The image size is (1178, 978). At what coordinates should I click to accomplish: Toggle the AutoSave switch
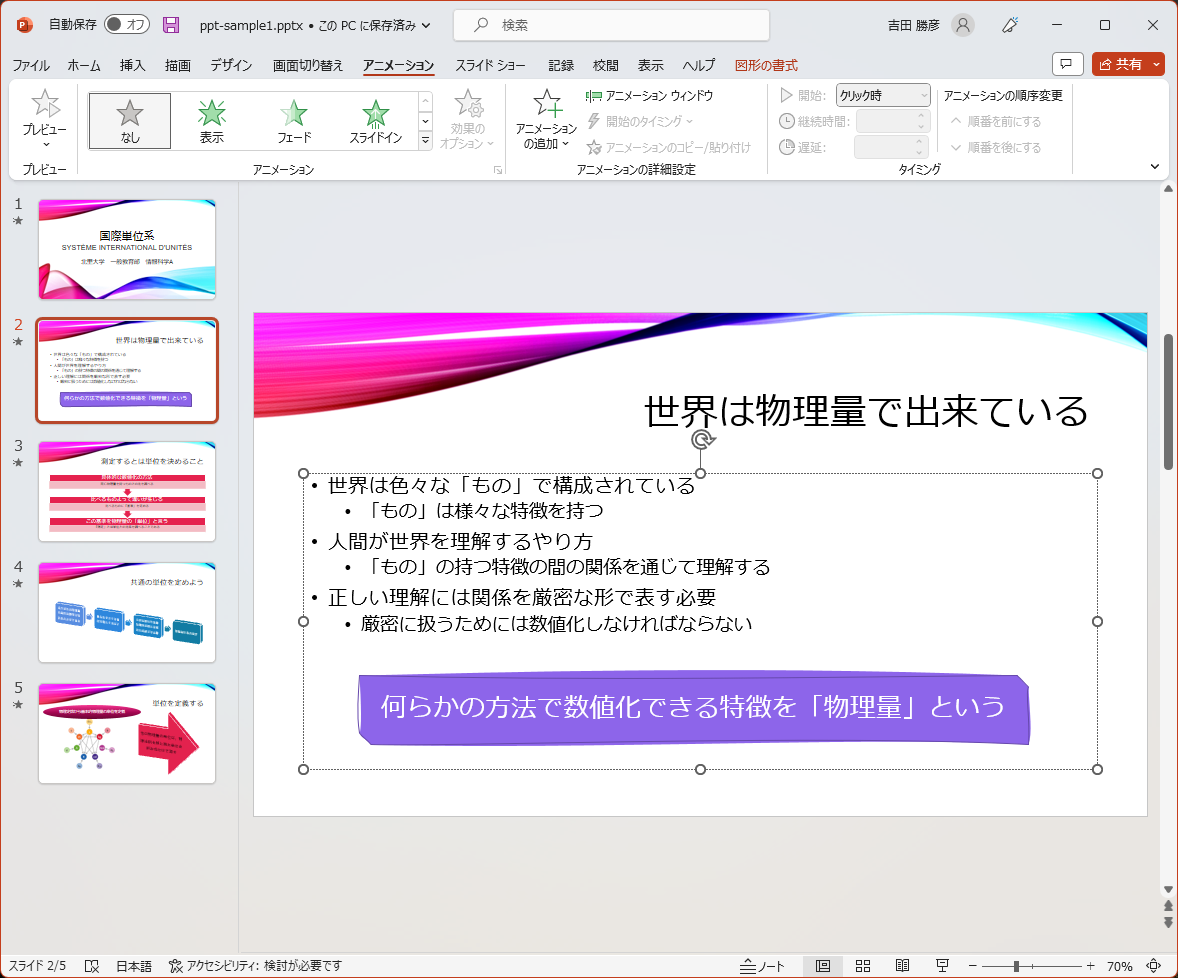(126, 25)
